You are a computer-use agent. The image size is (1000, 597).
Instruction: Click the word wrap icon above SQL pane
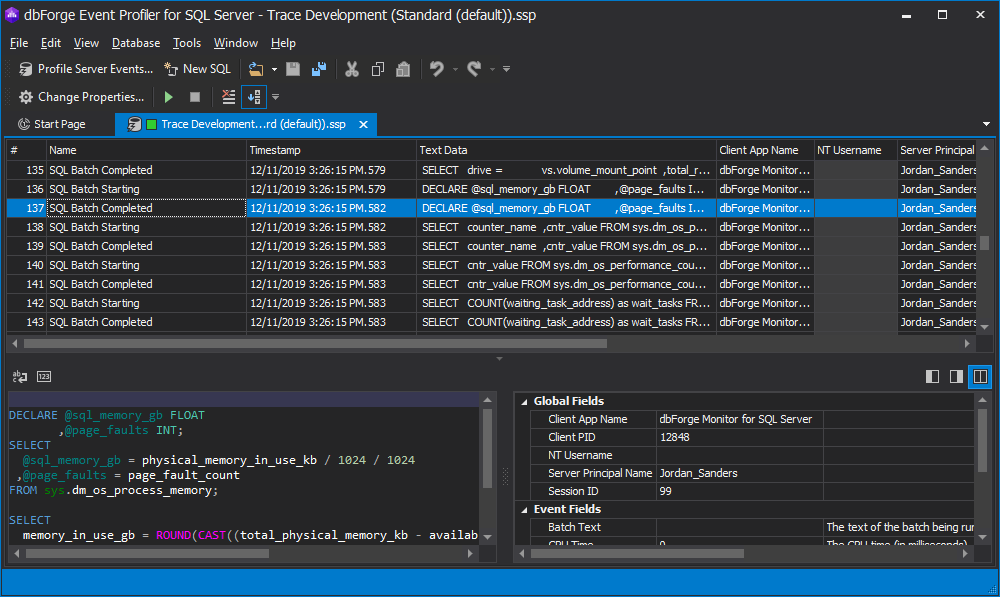tap(19, 376)
